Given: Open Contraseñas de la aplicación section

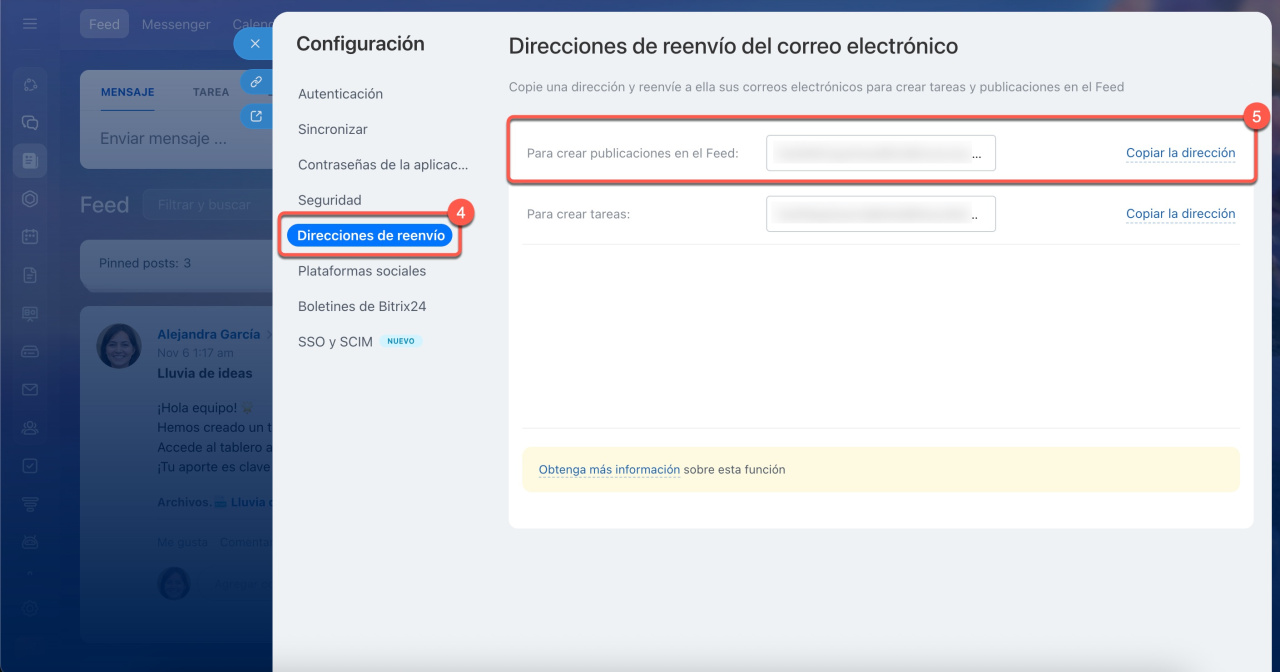Looking at the screenshot, I should point(383,165).
